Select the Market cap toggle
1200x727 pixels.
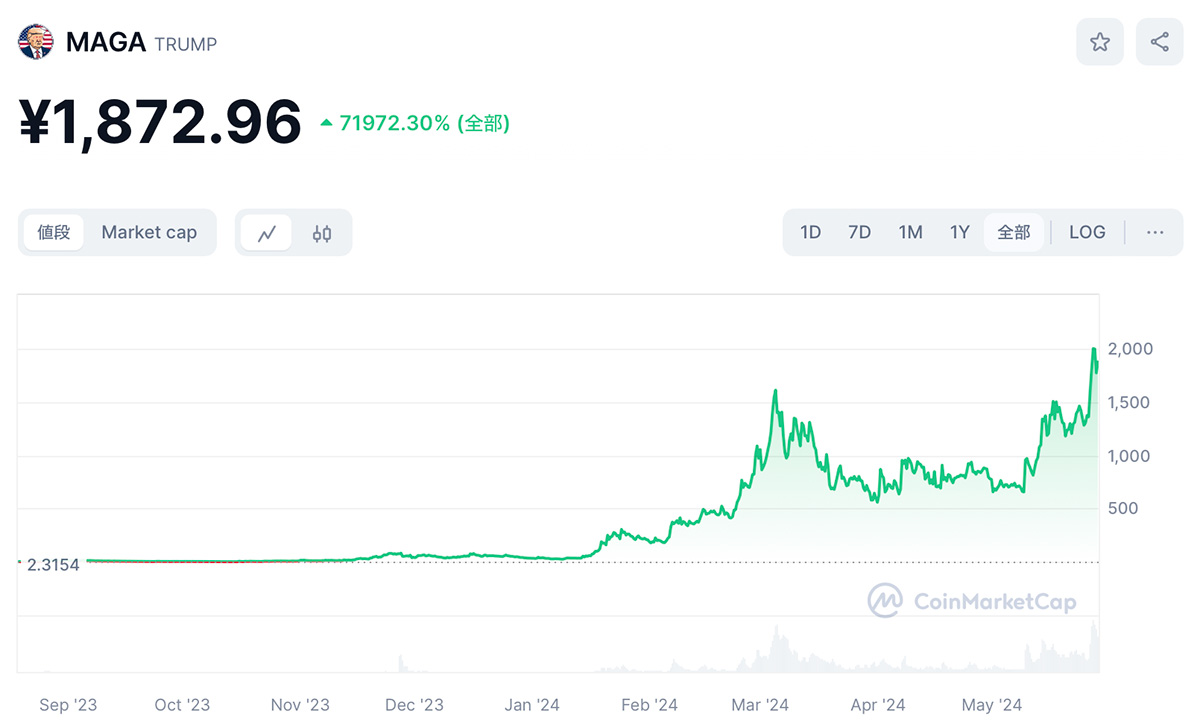pos(149,232)
